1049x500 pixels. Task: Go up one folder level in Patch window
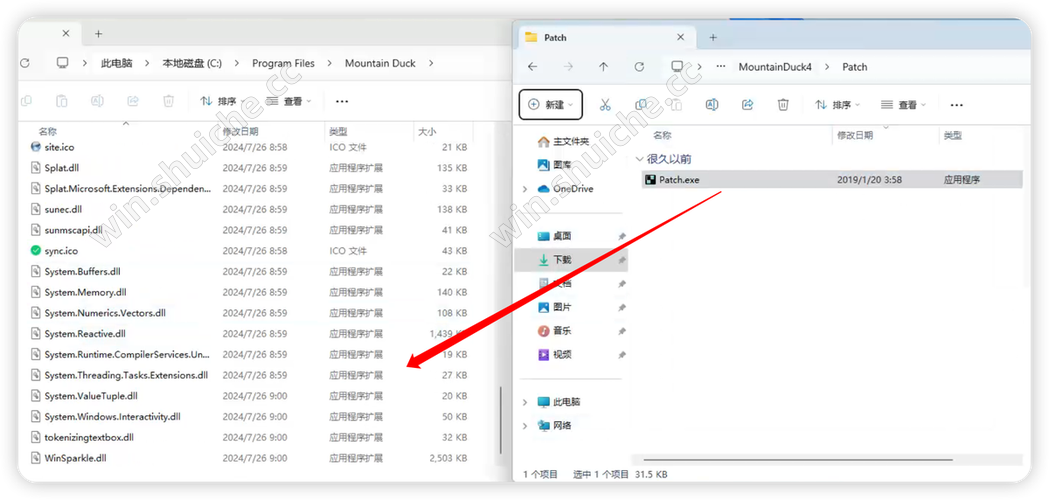coord(603,67)
